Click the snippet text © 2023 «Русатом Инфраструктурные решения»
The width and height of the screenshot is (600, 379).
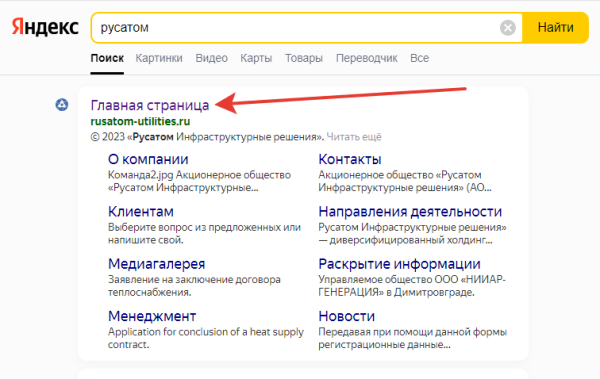[207, 137]
